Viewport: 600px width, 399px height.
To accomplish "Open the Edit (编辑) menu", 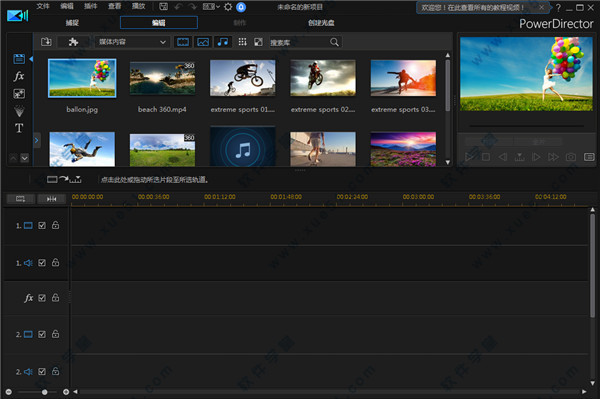I will coord(67,6).
